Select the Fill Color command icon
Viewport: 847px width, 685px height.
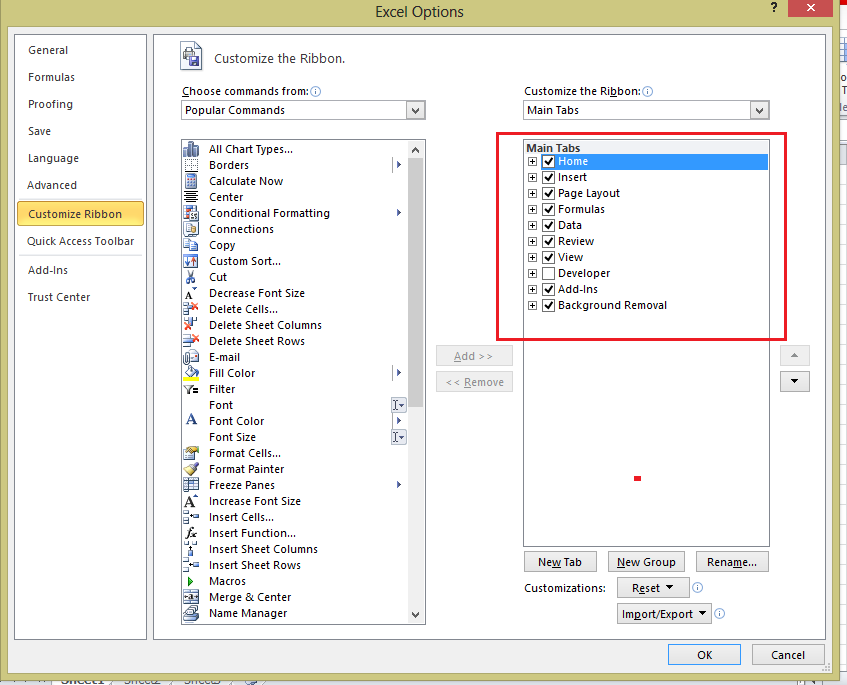192,373
